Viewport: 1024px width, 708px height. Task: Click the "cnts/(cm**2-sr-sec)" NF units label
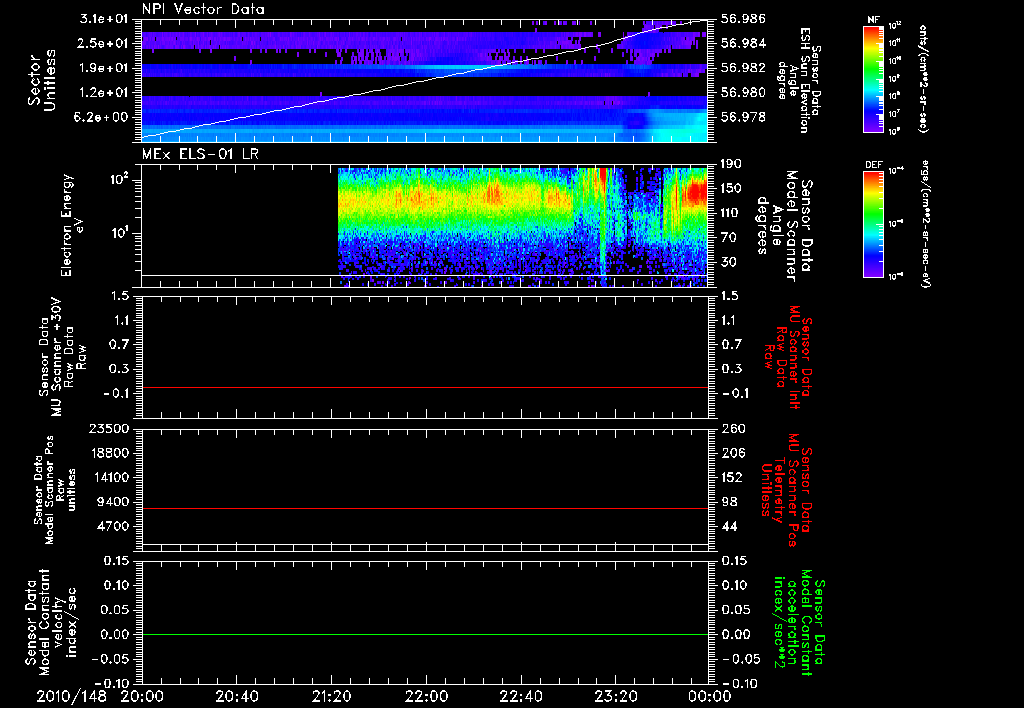pyautogui.click(x=923, y=79)
